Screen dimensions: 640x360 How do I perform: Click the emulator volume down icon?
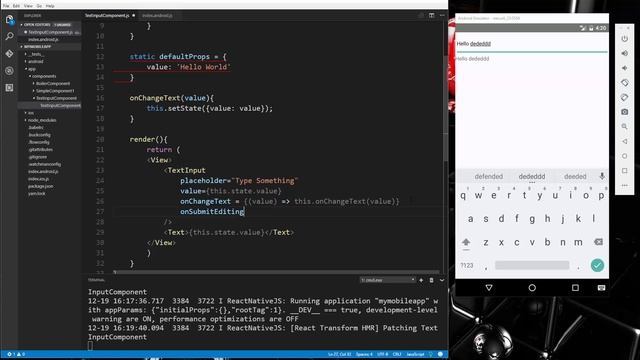tap(624, 68)
